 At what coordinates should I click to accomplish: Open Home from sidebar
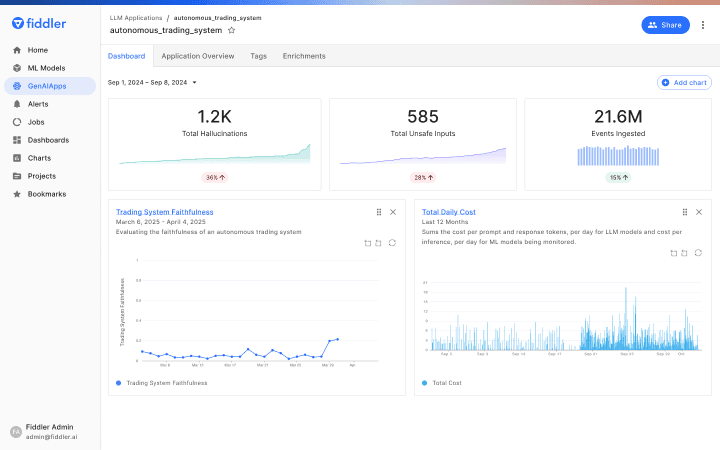pyautogui.click(x=50, y=50)
